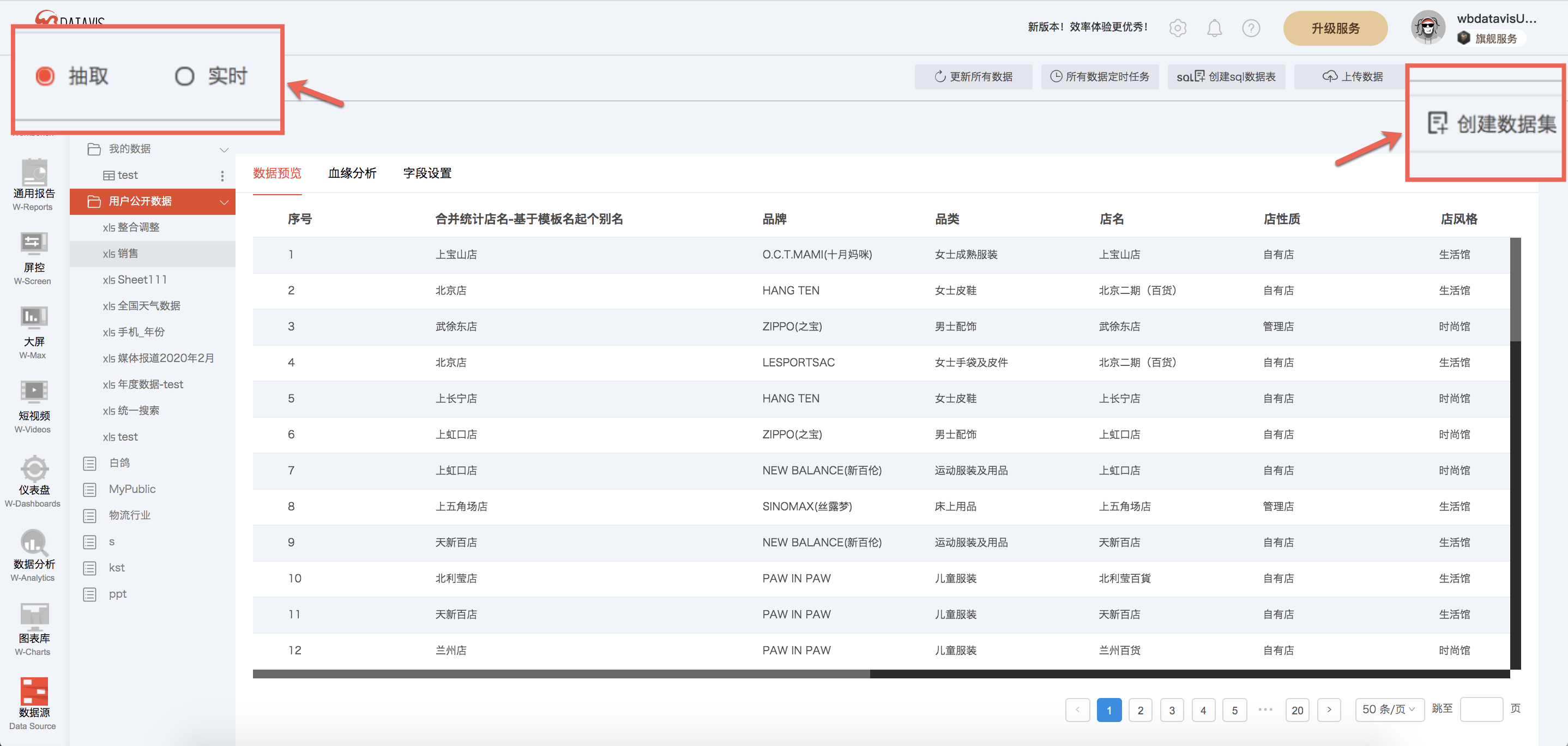Viewport: 1568px width, 746px height.
Task: Click 所有数据定时任务 button
Action: (x=1099, y=77)
